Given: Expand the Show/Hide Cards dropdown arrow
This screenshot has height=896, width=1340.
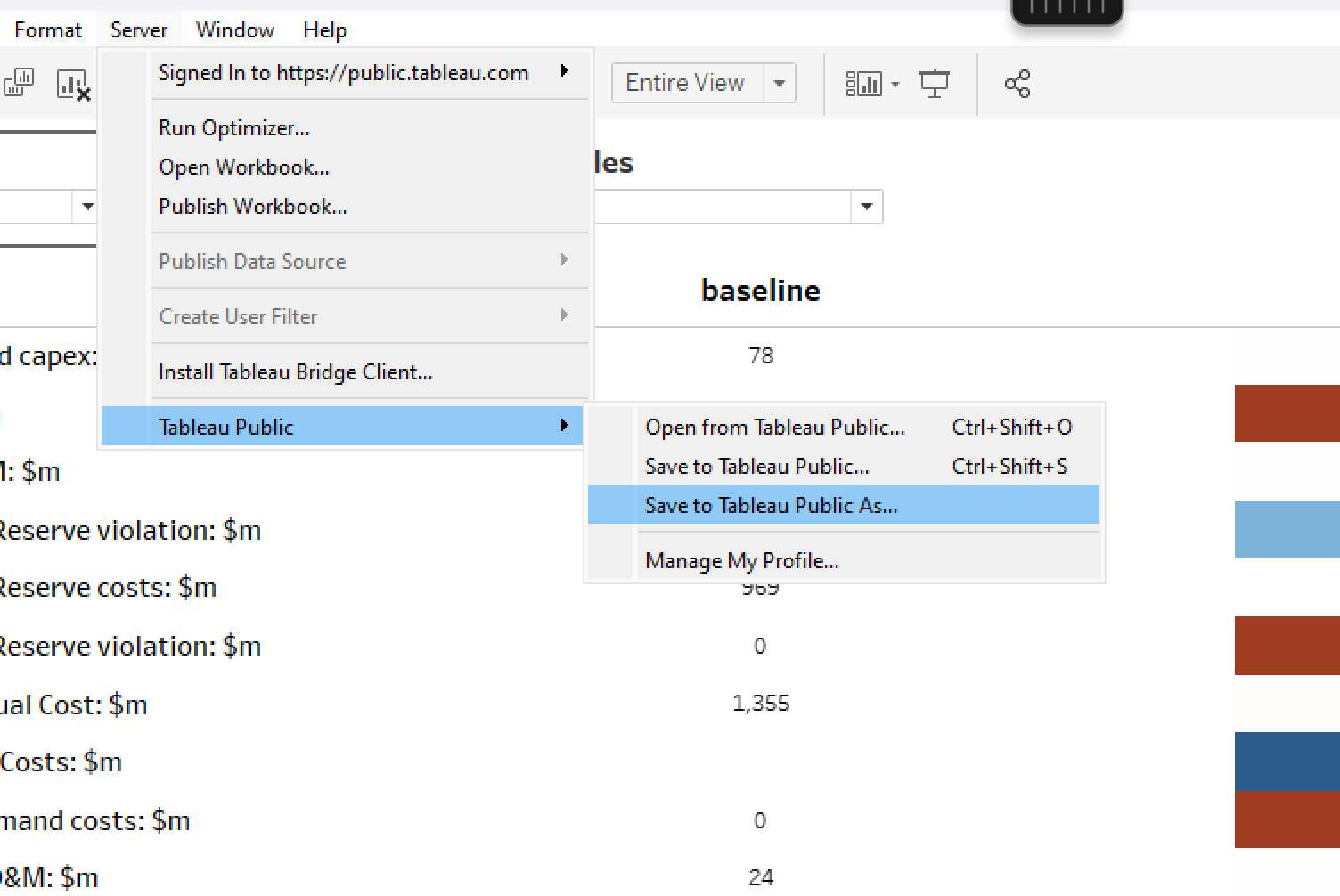Looking at the screenshot, I should [x=895, y=85].
